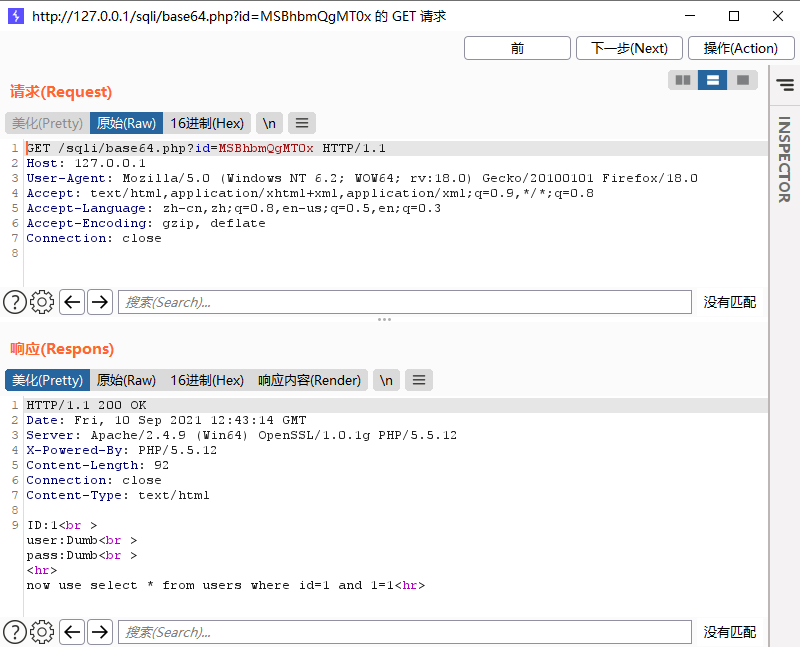Select Request 16进制(Hex) tab
The width and height of the screenshot is (800, 647).
207,123
